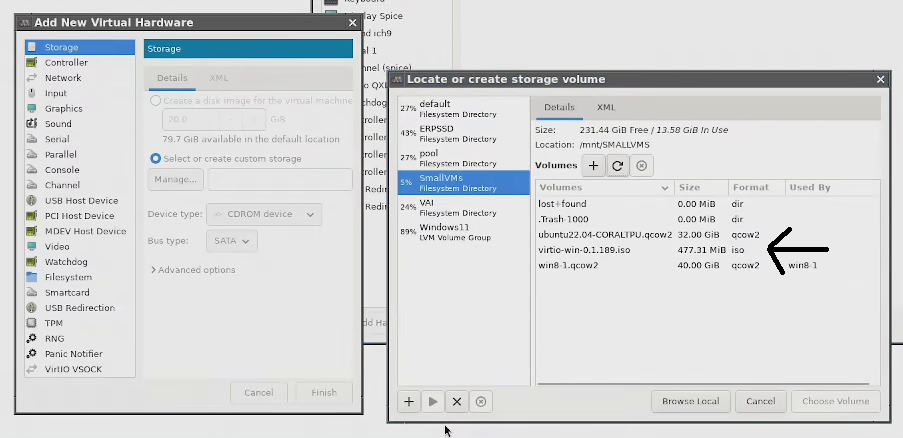The width and height of the screenshot is (903, 438).
Task: Expand Advanced options
Action: click(193, 270)
